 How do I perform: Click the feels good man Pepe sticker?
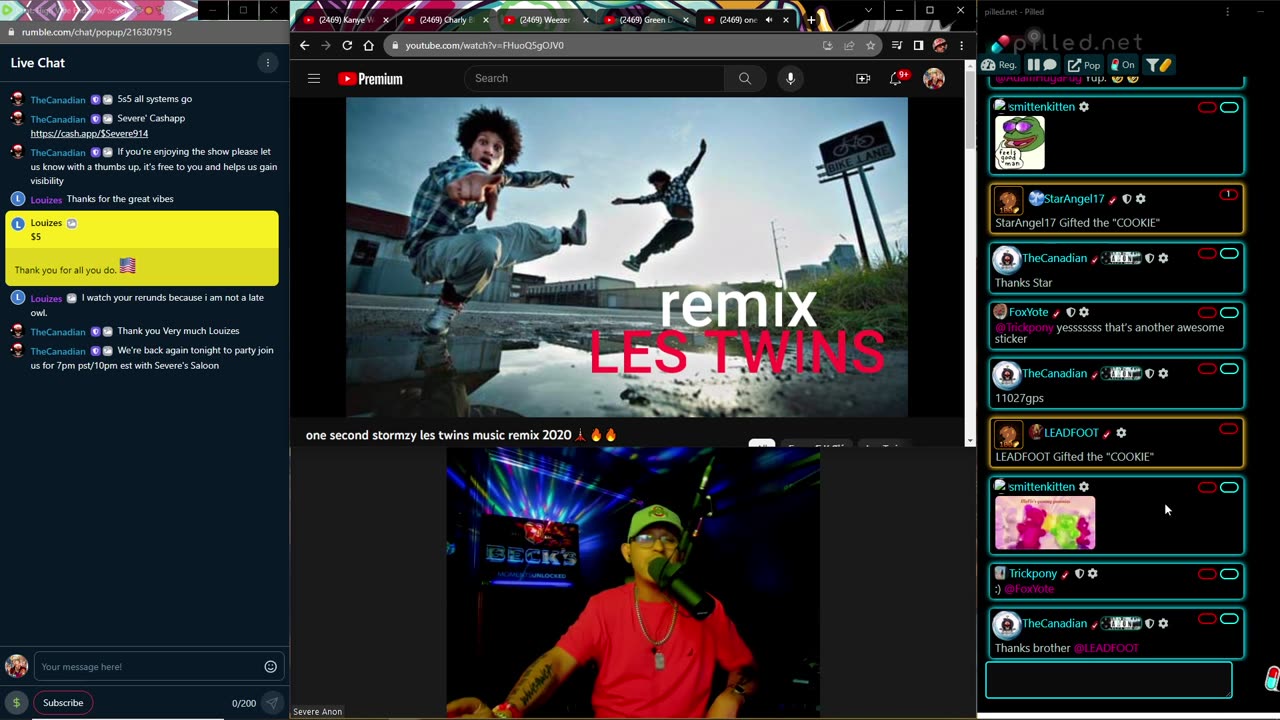pos(1020,143)
